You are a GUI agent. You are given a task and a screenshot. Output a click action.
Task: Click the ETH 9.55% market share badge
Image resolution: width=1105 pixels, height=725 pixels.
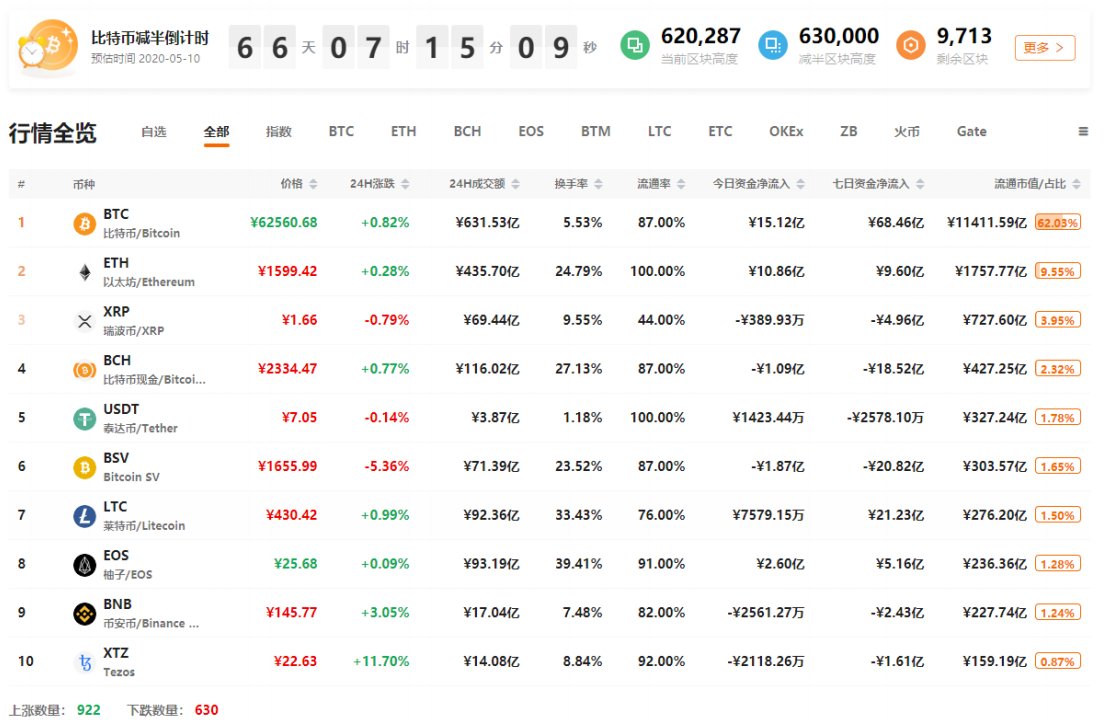(1058, 271)
